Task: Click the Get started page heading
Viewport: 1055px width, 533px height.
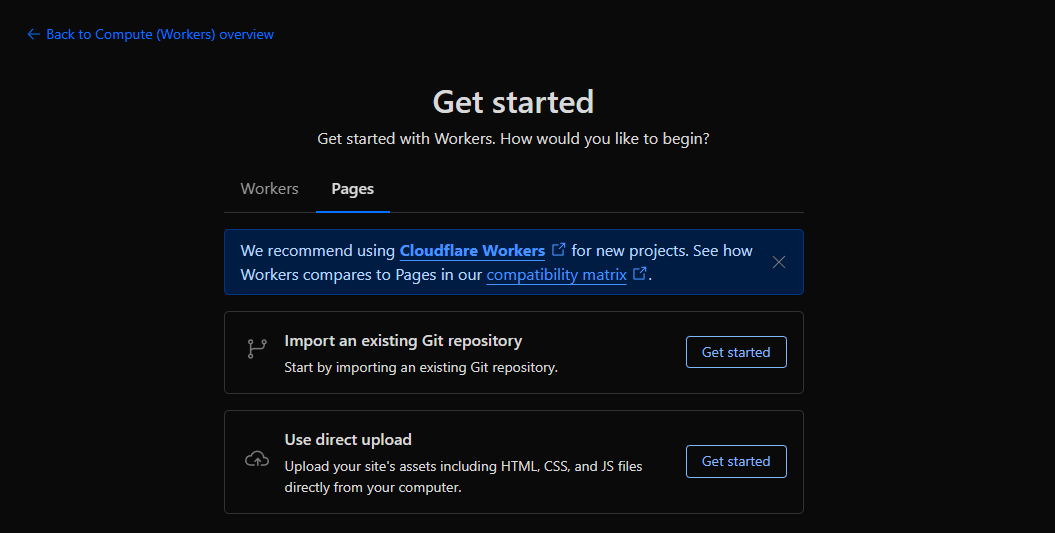Action: pos(513,101)
